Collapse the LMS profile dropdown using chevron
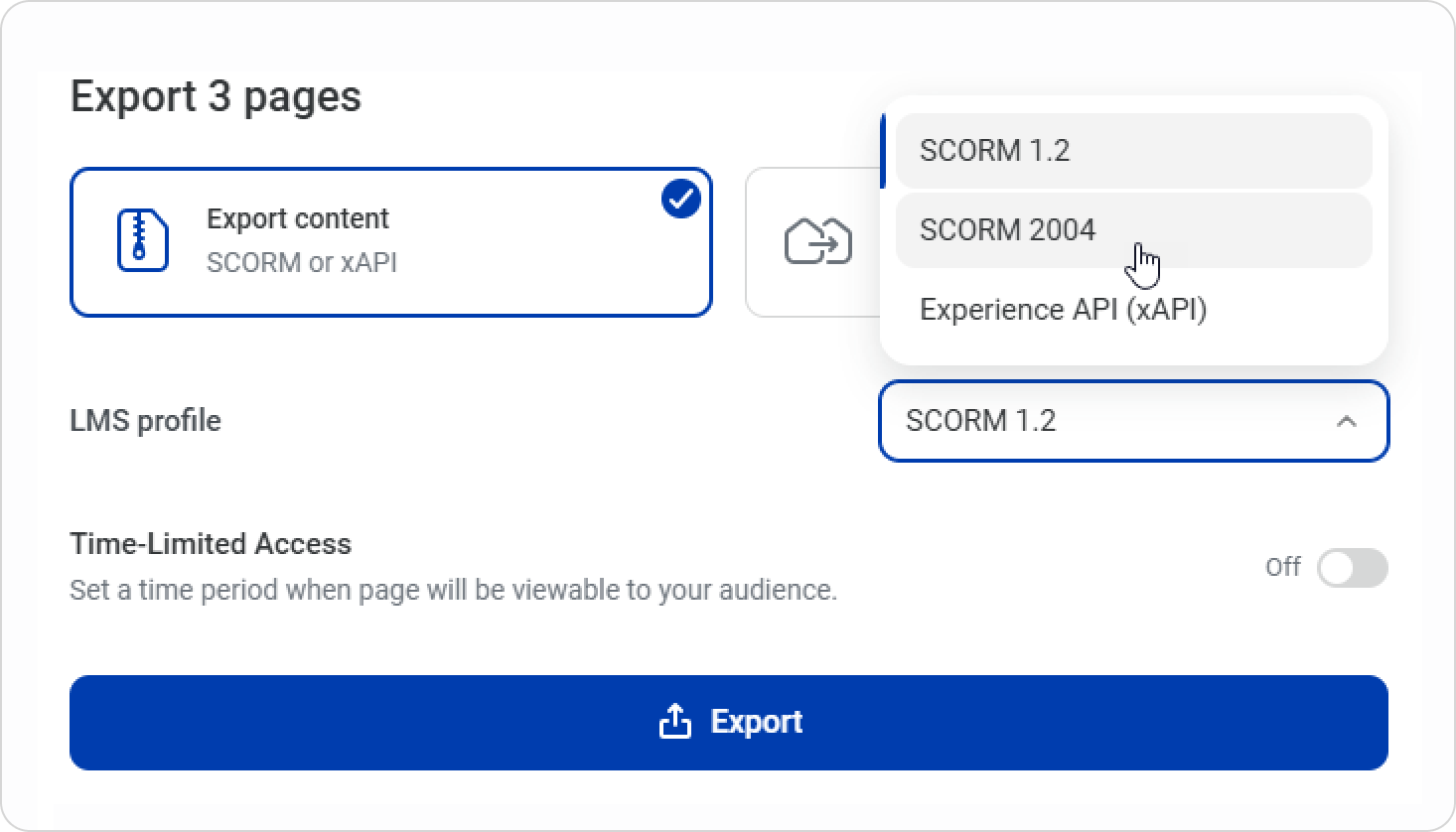The height and width of the screenshot is (832, 1456). pos(1346,421)
